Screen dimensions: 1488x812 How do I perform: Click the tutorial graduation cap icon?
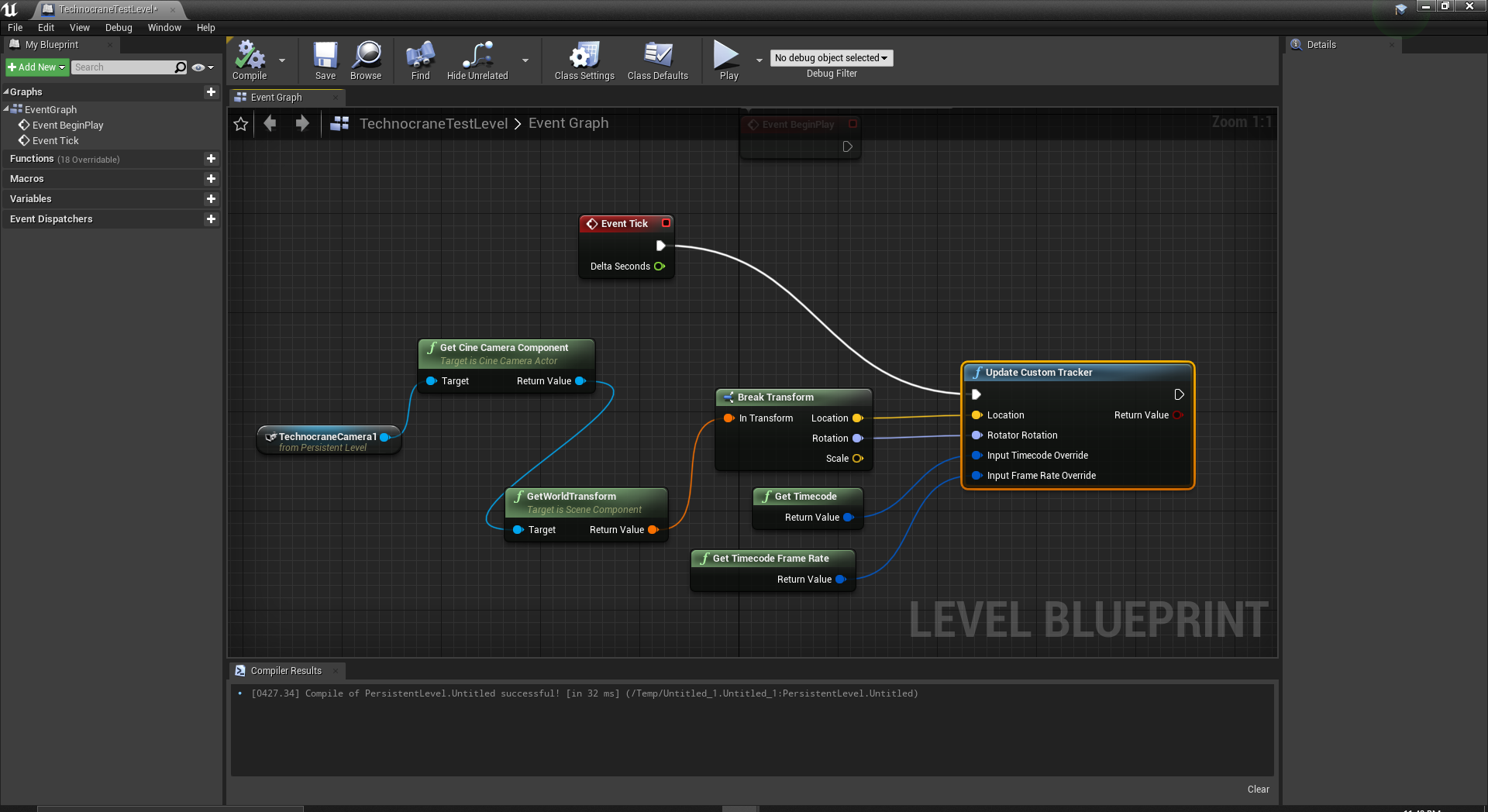click(x=1401, y=9)
